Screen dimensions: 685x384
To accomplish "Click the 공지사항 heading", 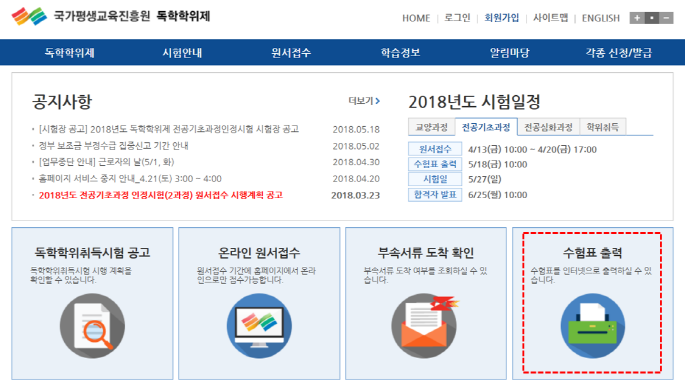I will tap(62, 101).
